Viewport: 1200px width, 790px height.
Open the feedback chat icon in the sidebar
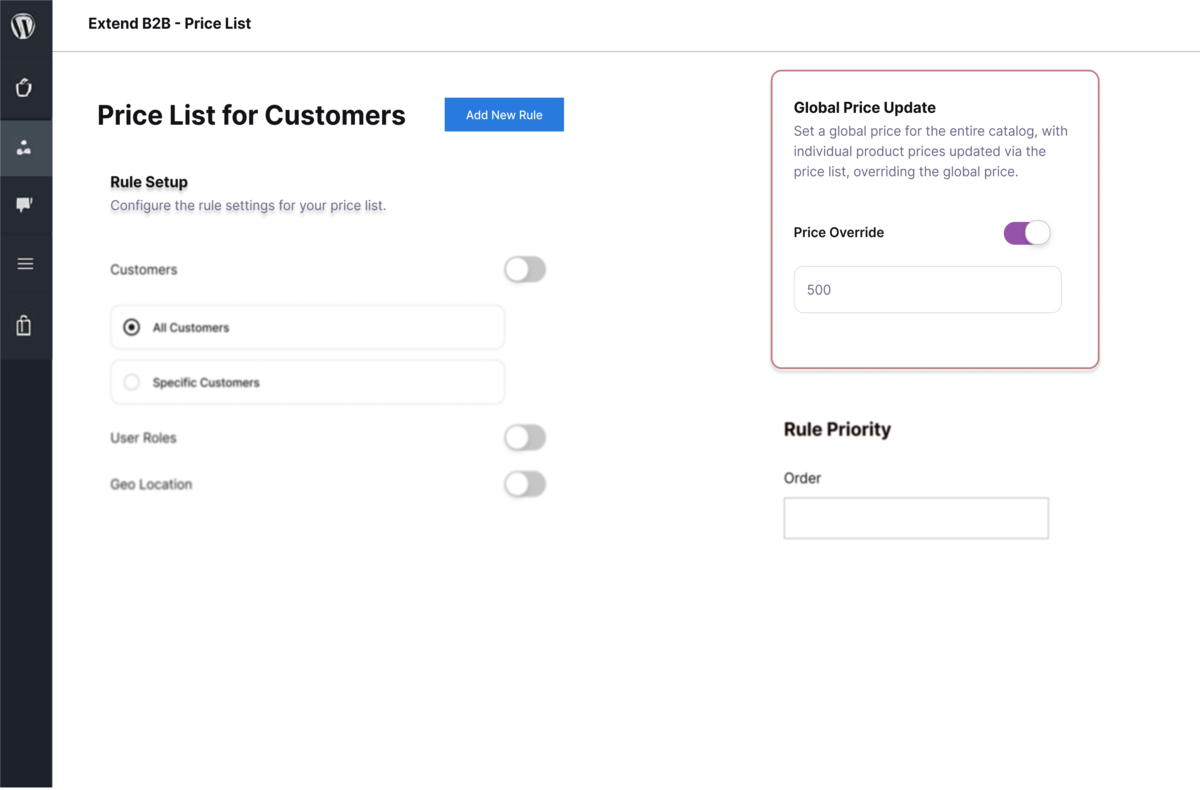point(26,205)
